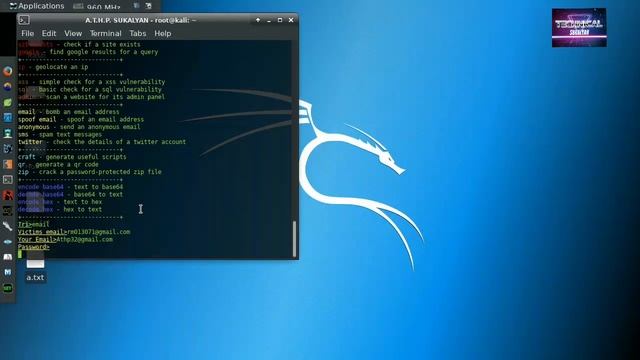
Task: Click 'twitter - check the details' line
Action: pyautogui.click(x=102, y=142)
